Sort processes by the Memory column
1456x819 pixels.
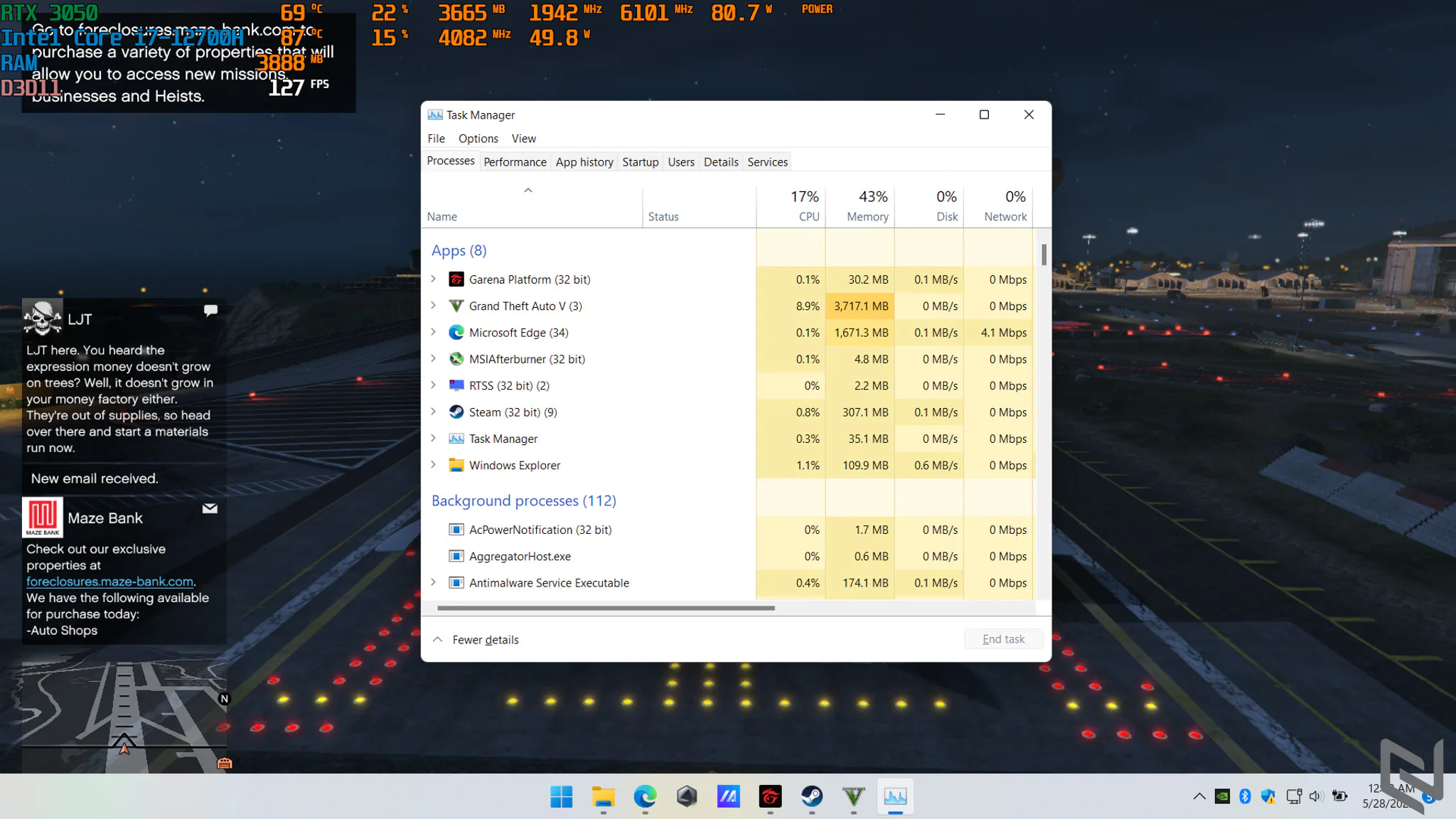tap(860, 206)
